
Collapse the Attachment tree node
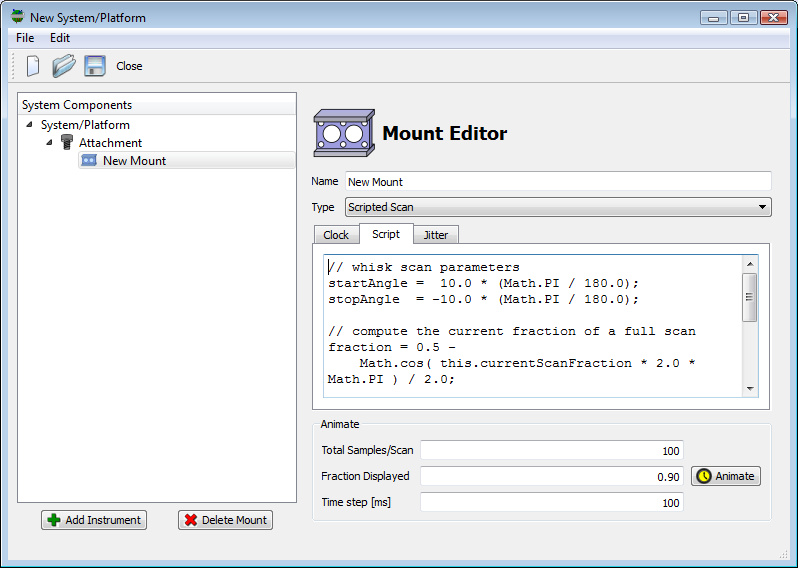49,143
